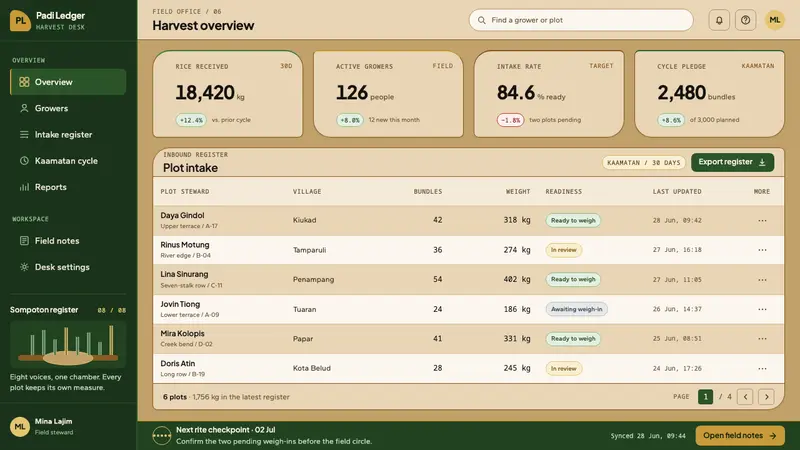
Task: Open the notifications bell
Action: [x=719, y=20]
